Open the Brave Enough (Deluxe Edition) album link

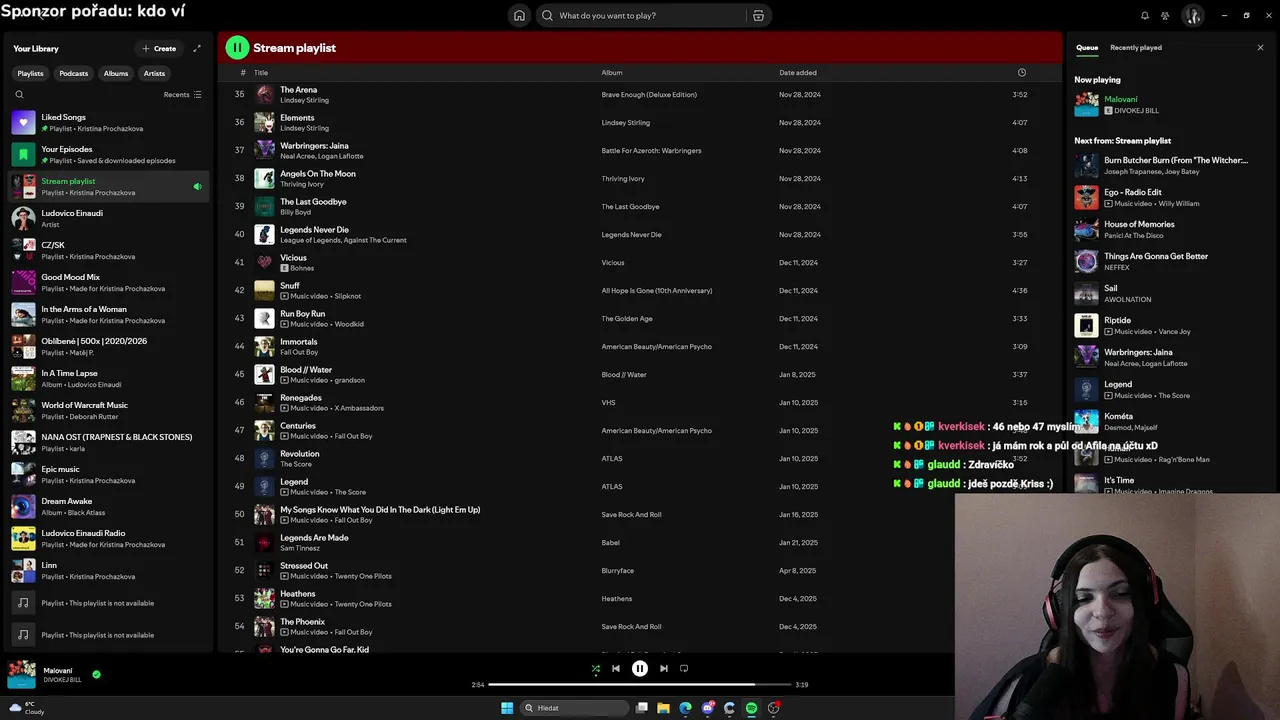[649, 94]
